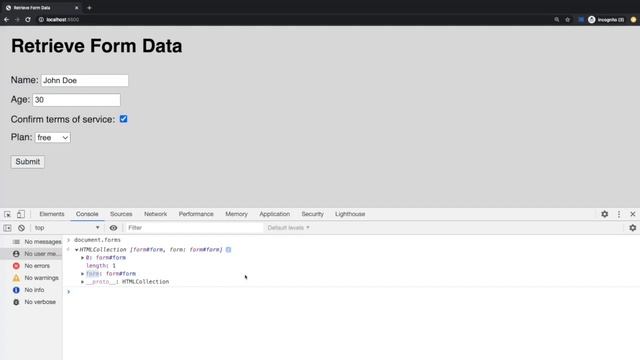Viewport: 640px width, 360px height.
Task: Reload the localhost page
Action: [28, 20]
